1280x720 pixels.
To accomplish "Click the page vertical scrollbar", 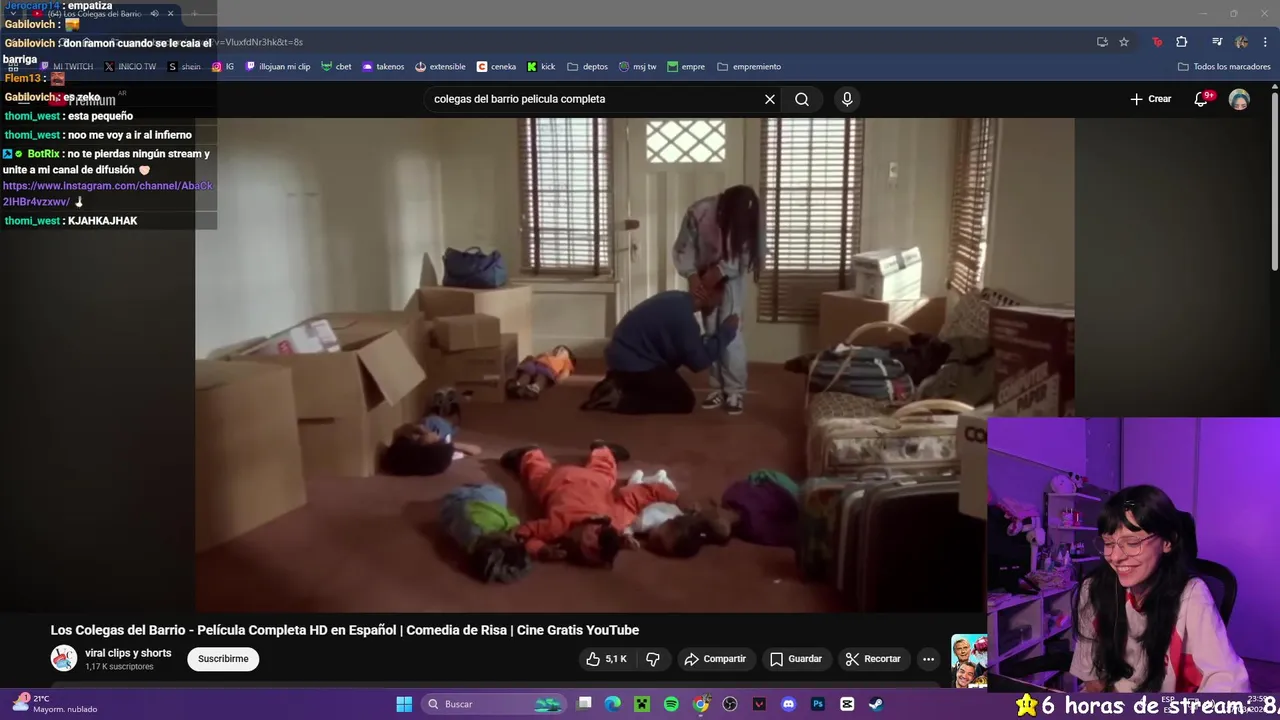I will (x=1274, y=180).
